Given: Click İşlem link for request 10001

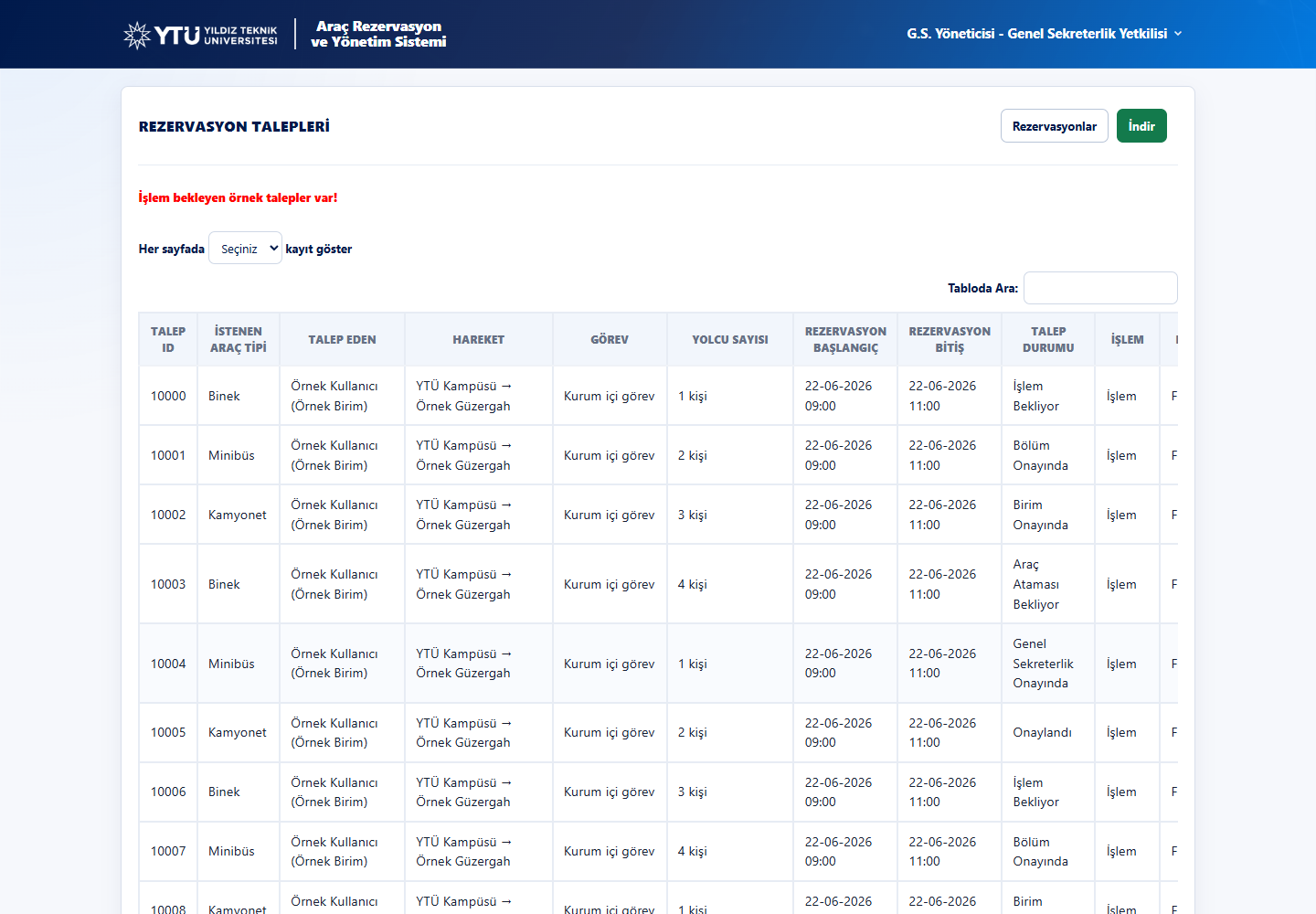Looking at the screenshot, I should coord(1121,455).
